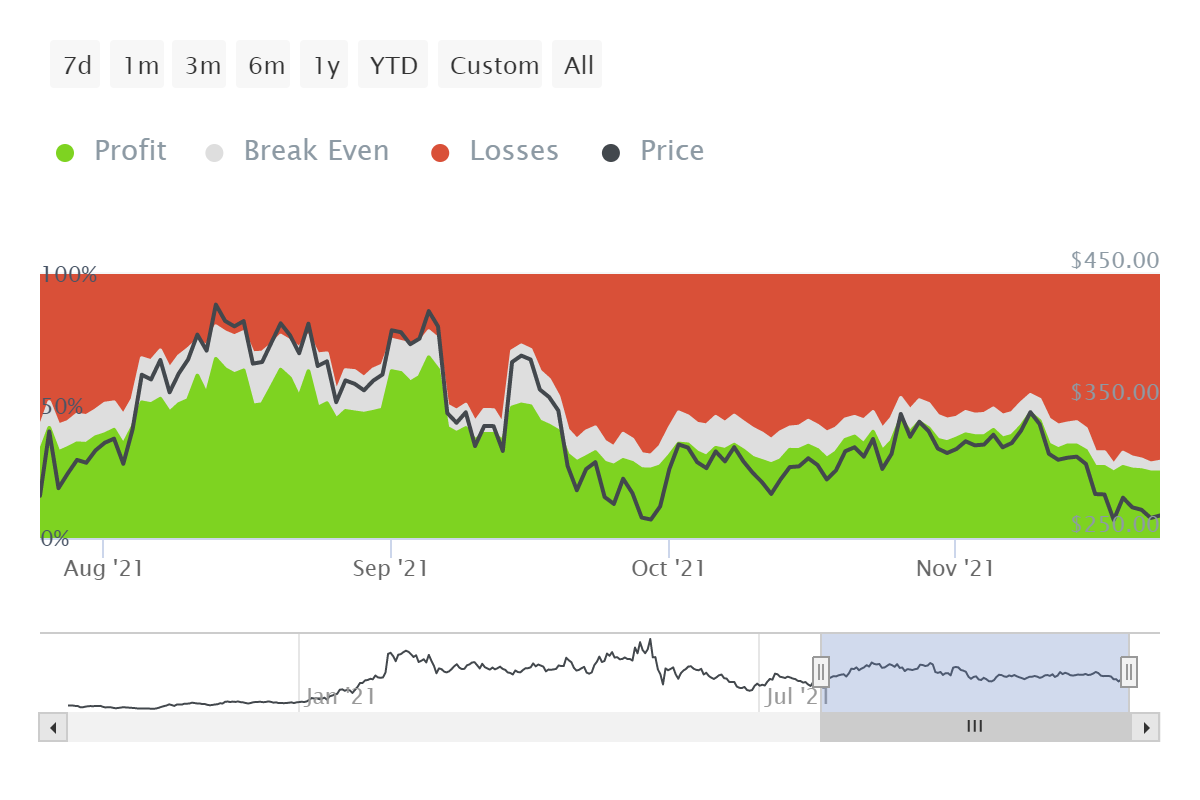Switch to the 1y range
Screen dimensions: 1200x800
click(x=324, y=65)
